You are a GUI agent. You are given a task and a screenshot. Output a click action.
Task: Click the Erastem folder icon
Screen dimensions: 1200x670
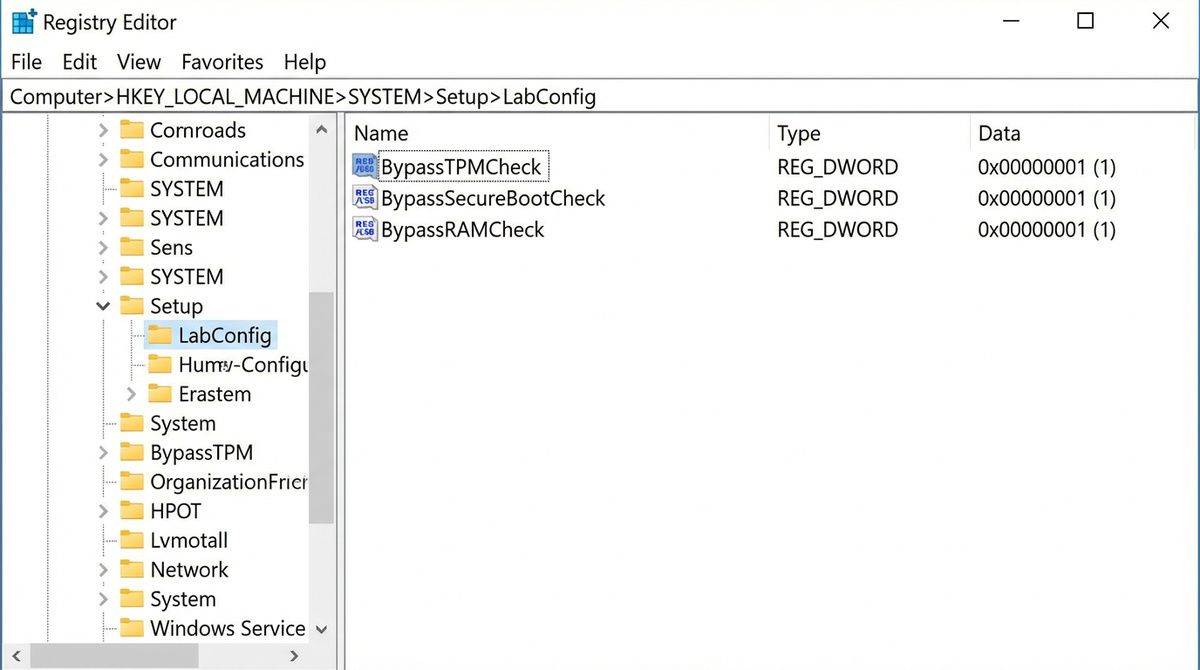click(160, 394)
